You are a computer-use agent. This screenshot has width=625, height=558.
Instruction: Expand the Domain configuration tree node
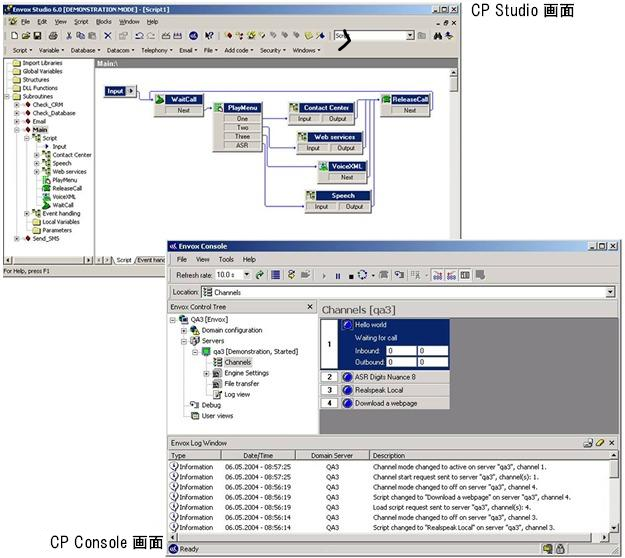tap(184, 330)
